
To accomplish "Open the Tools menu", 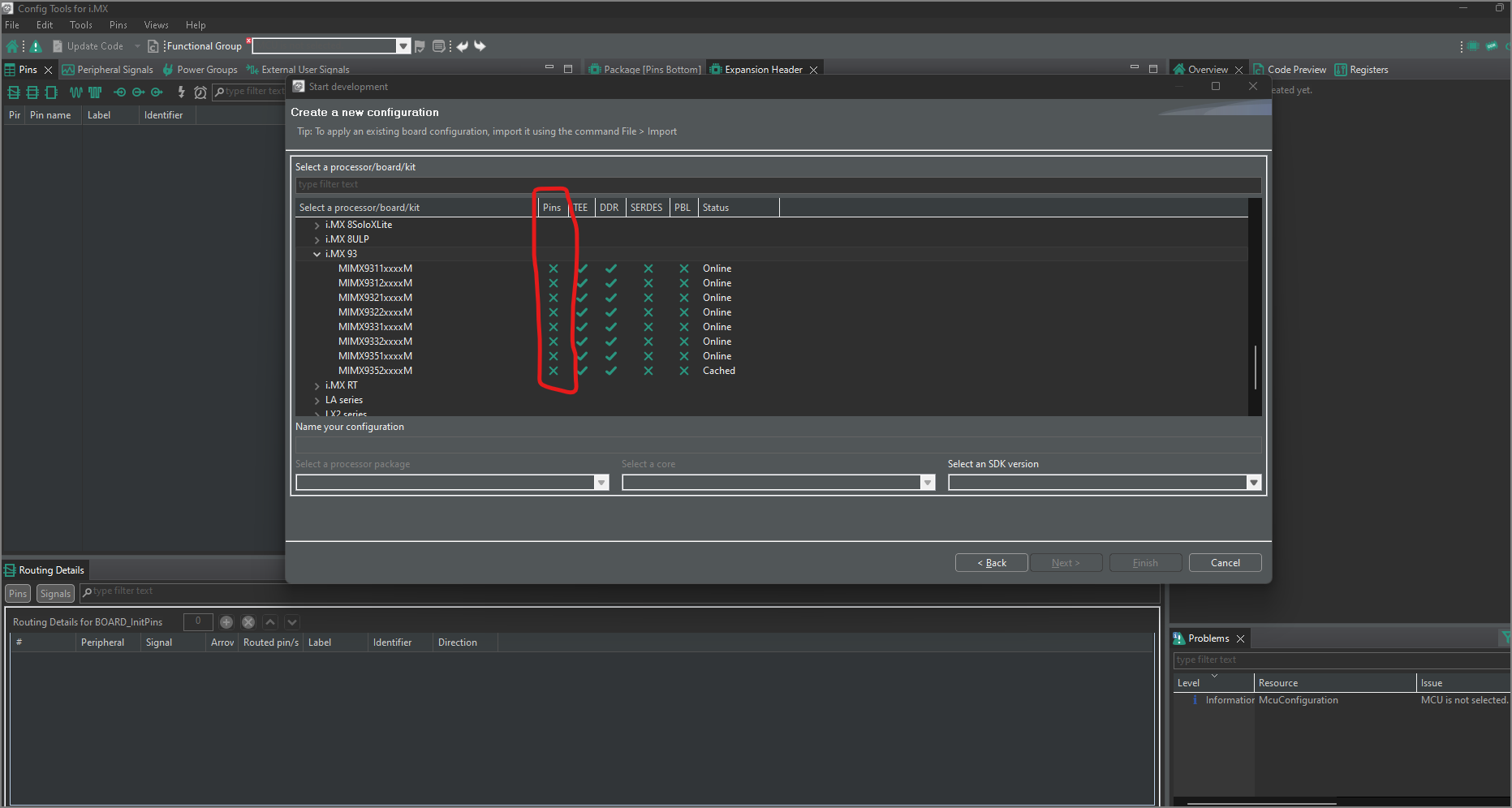I will click(x=80, y=24).
